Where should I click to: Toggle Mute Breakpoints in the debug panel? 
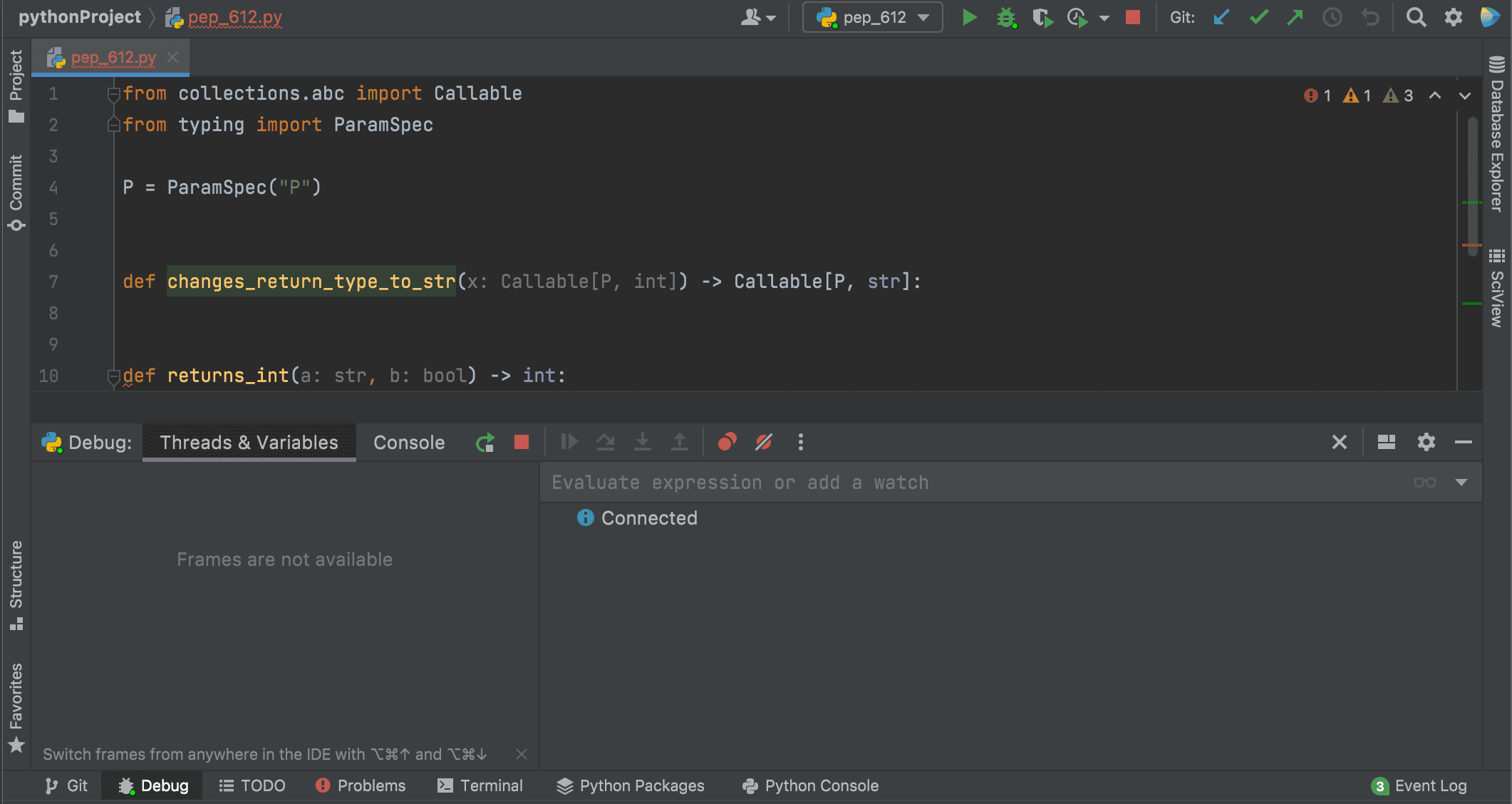tap(764, 443)
